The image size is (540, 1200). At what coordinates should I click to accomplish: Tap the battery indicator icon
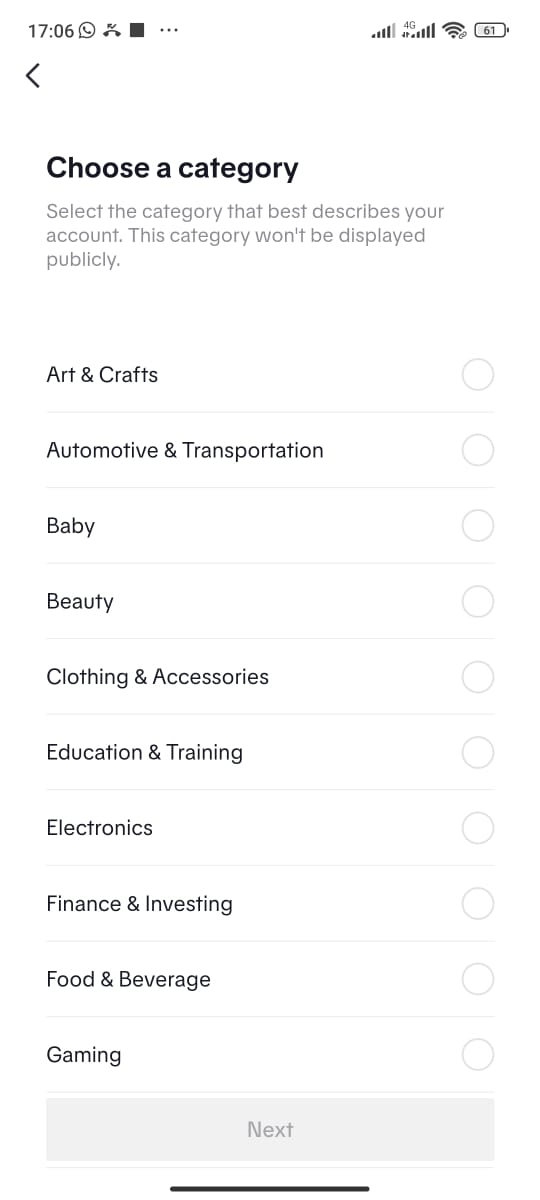492,30
